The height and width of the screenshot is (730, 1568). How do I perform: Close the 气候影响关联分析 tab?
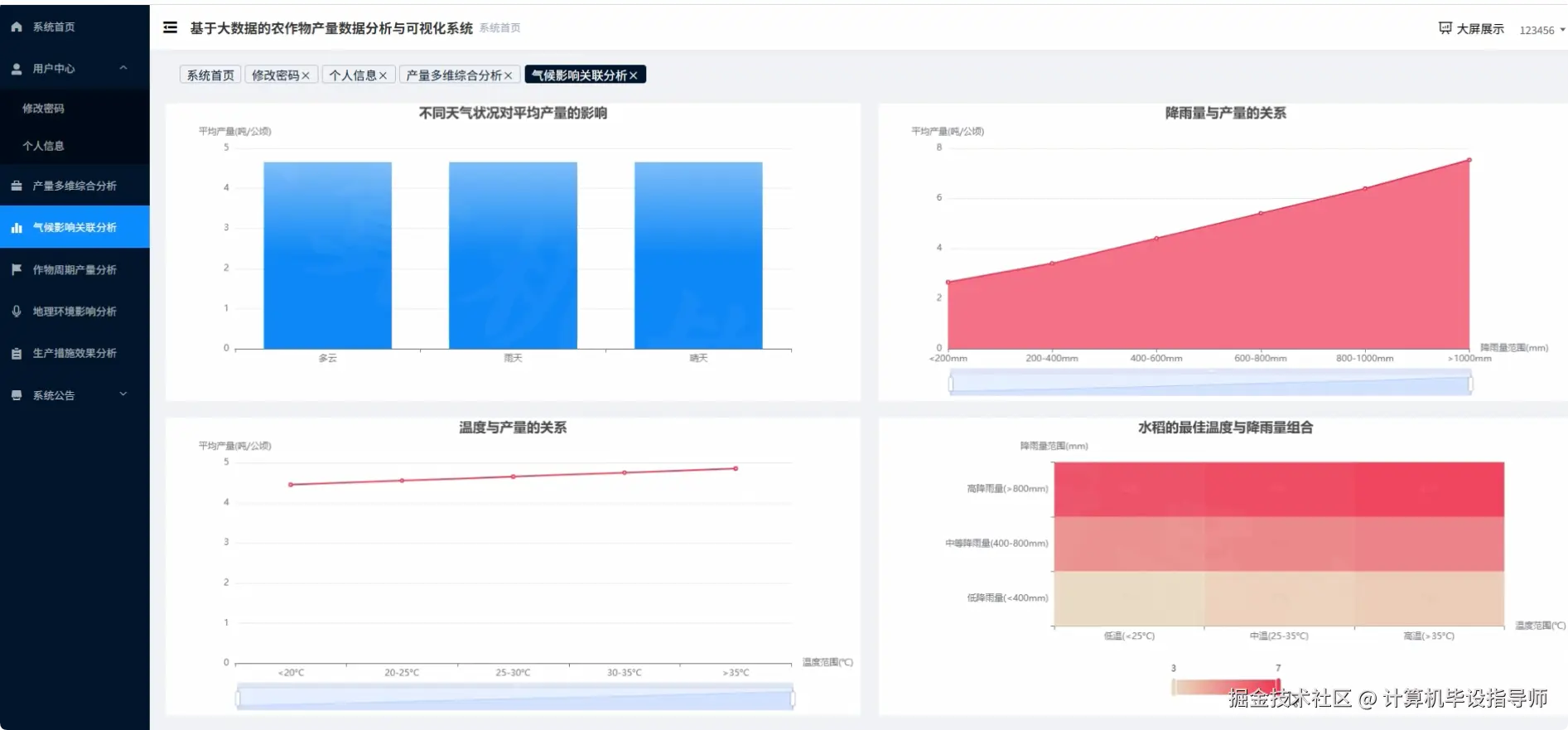click(634, 75)
